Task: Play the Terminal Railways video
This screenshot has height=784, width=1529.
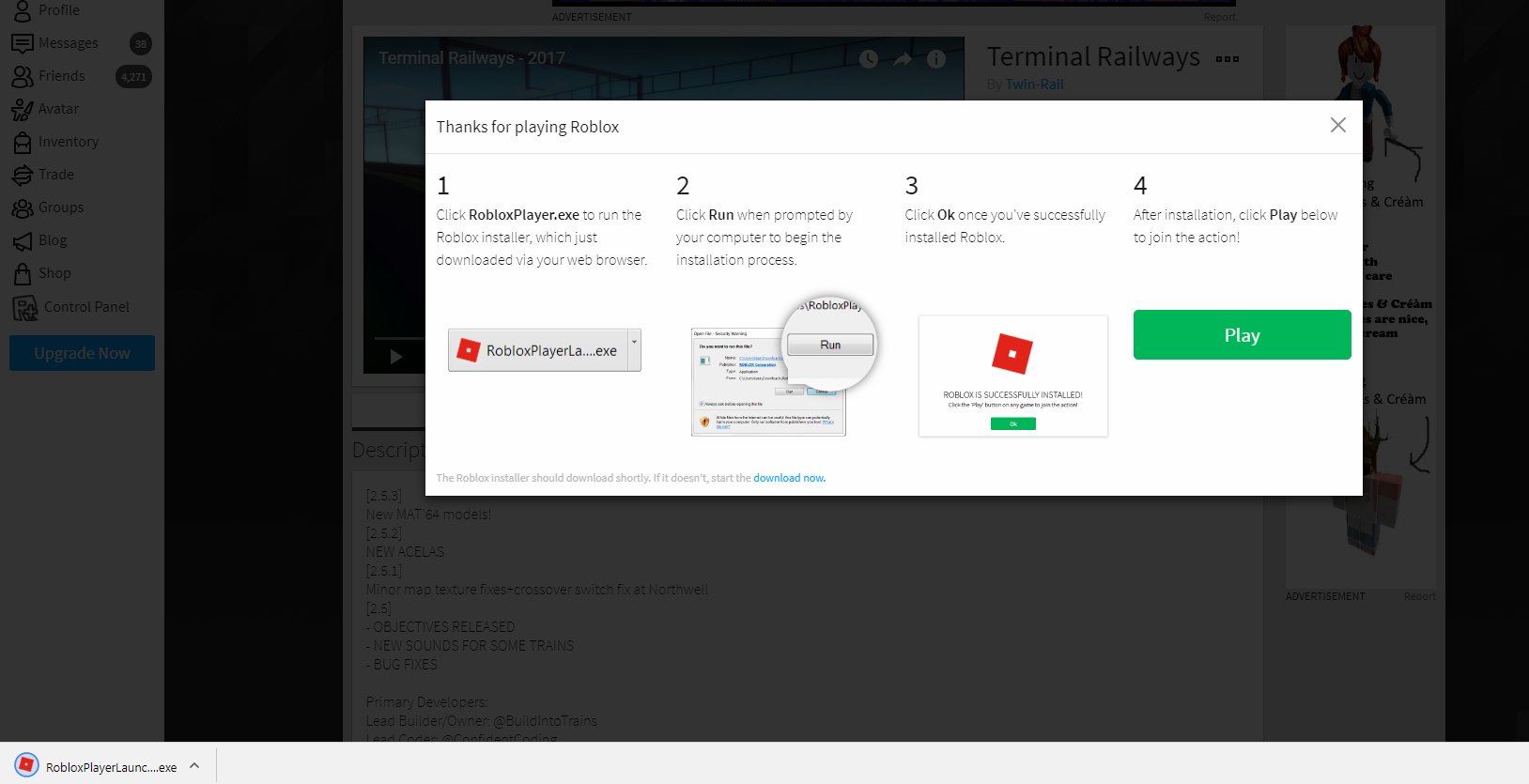Action: (396, 357)
